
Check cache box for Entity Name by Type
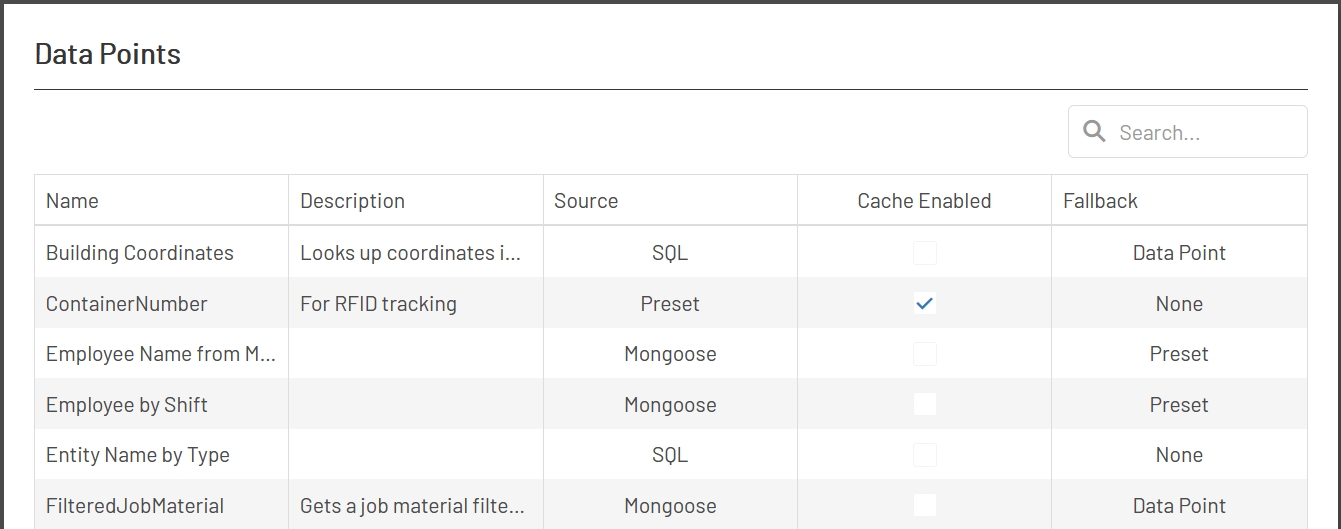[925, 455]
